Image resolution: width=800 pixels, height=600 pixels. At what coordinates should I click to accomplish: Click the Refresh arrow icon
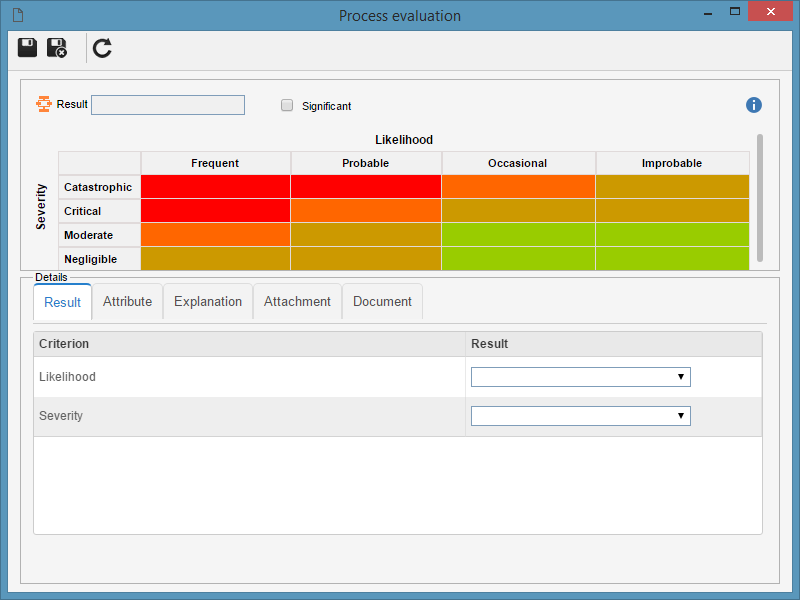pyautogui.click(x=102, y=48)
